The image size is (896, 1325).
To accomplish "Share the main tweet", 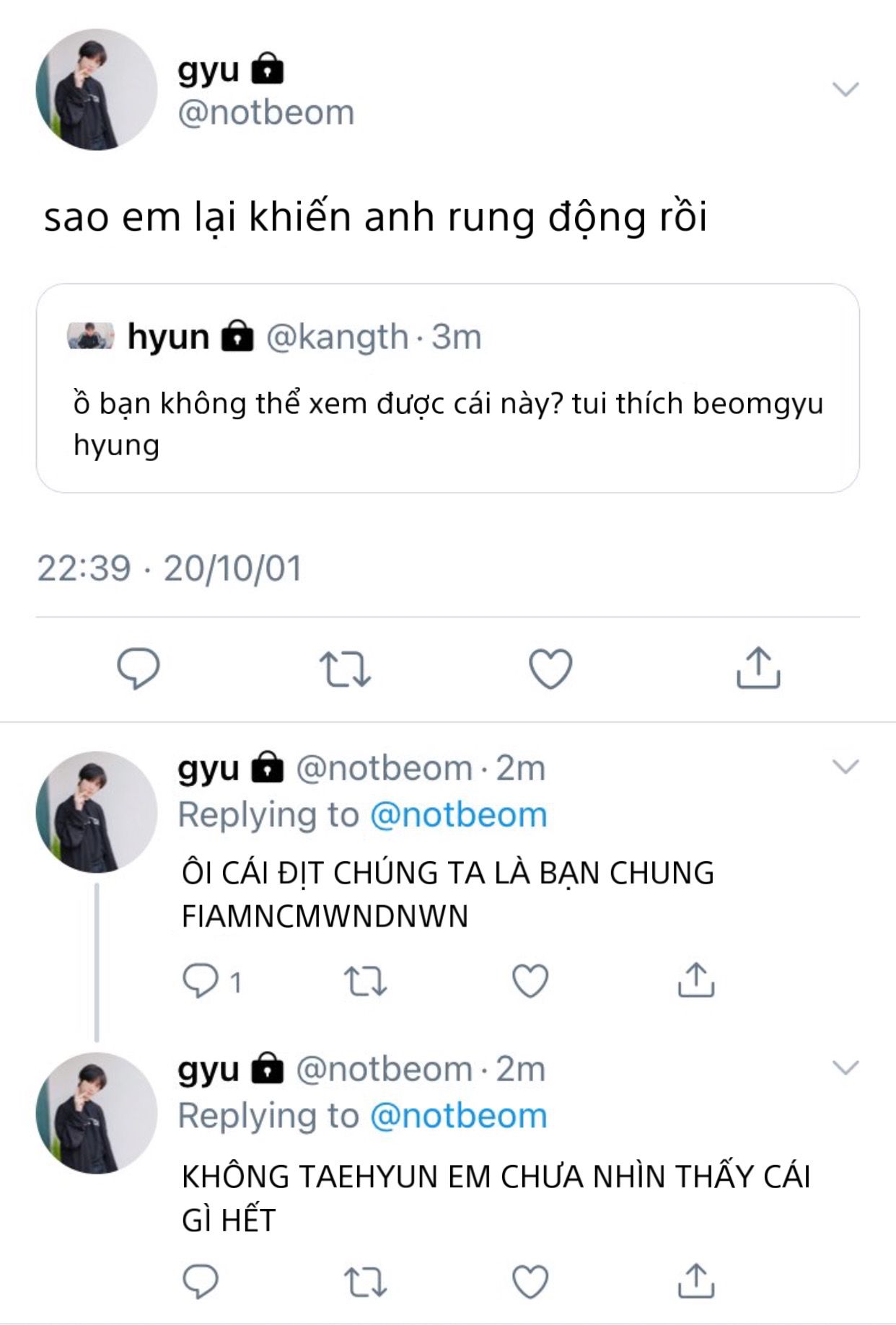I will click(757, 669).
